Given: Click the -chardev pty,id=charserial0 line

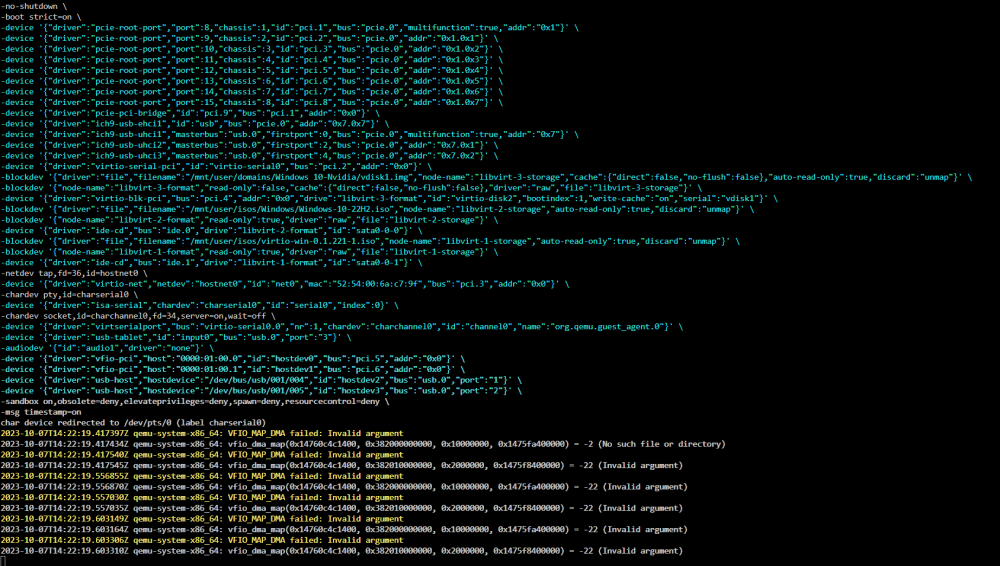Looking at the screenshot, I should click(x=69, y=295).
